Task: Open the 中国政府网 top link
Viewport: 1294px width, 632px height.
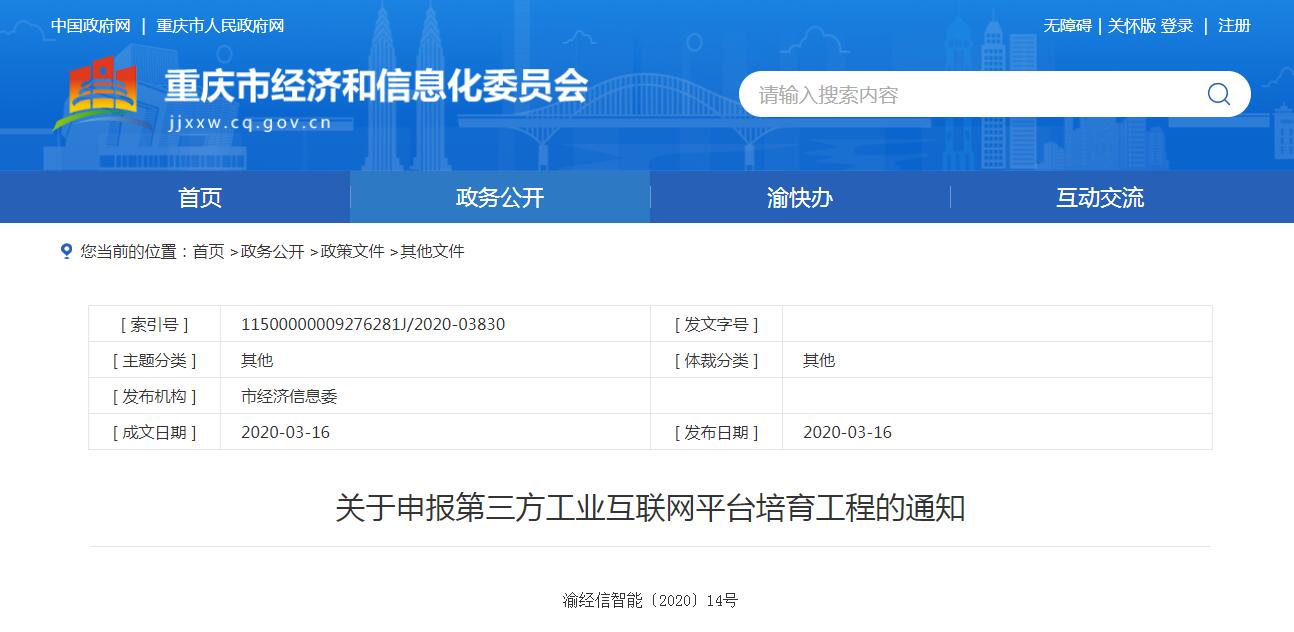Action: tap(91, 26)
